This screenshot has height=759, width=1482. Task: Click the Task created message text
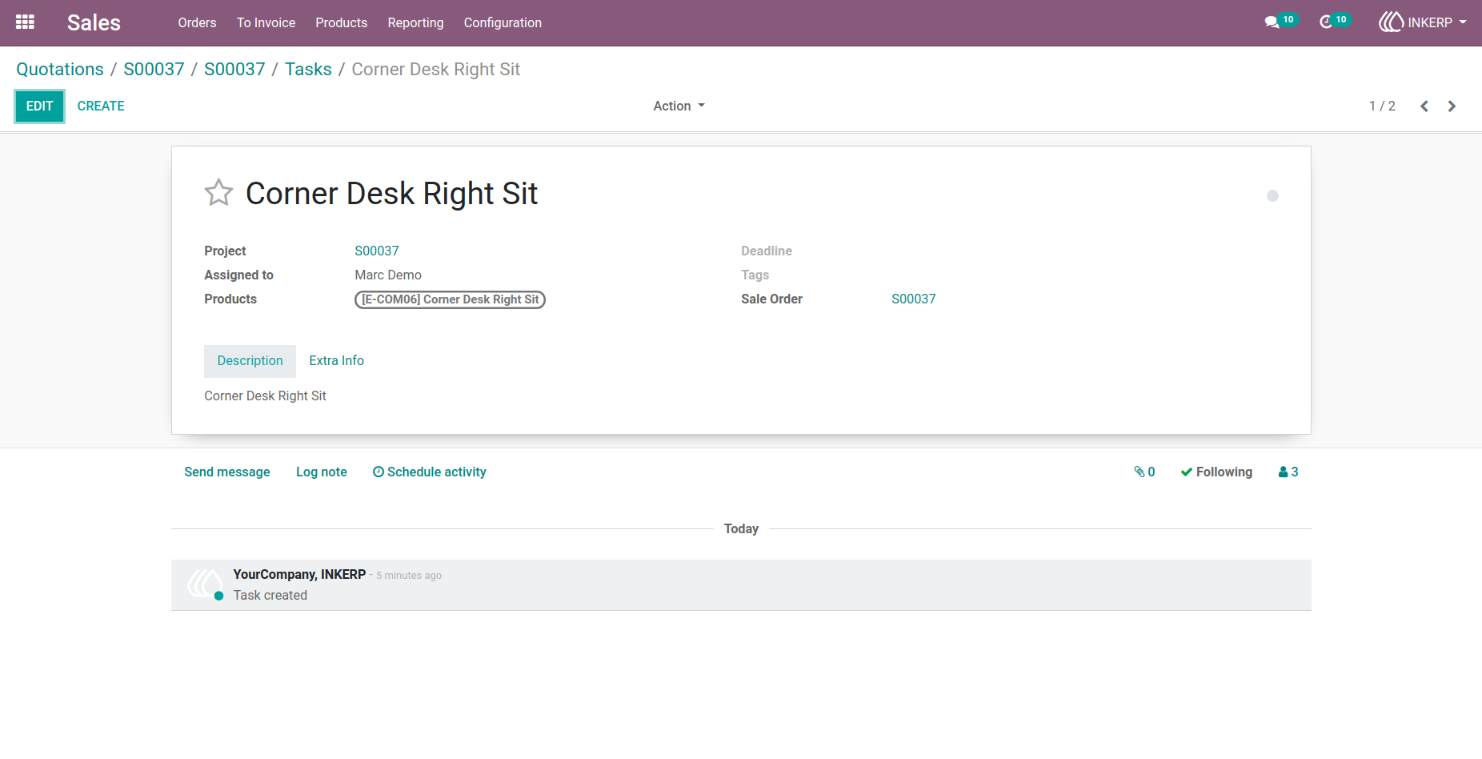270,595
